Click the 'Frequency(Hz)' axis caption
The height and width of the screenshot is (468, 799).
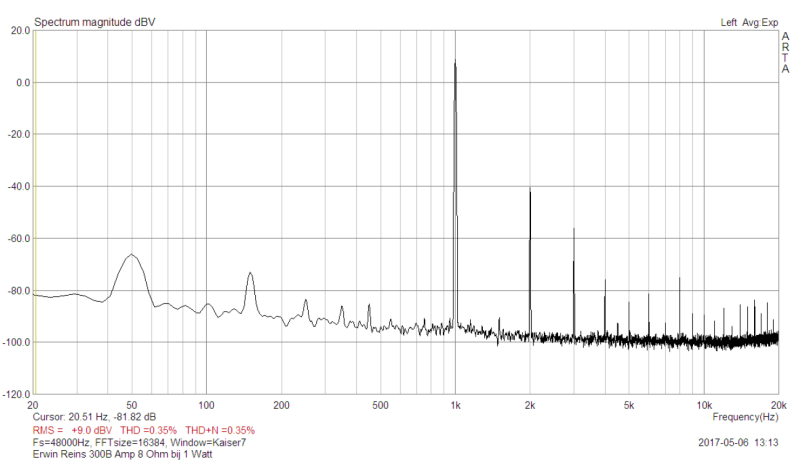tap(745, 417)
